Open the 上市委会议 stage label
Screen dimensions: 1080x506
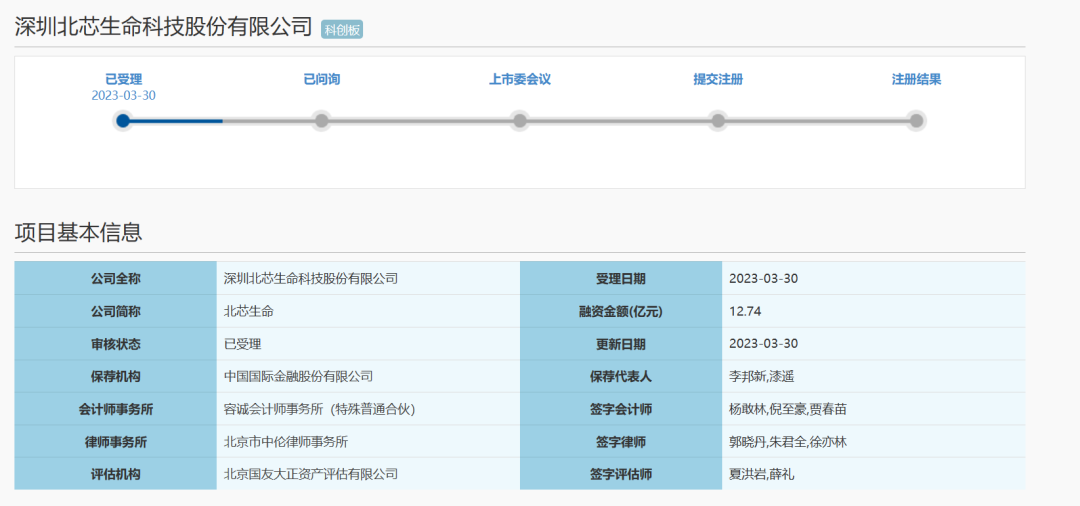pyautogui.click(x=520, y=79)
